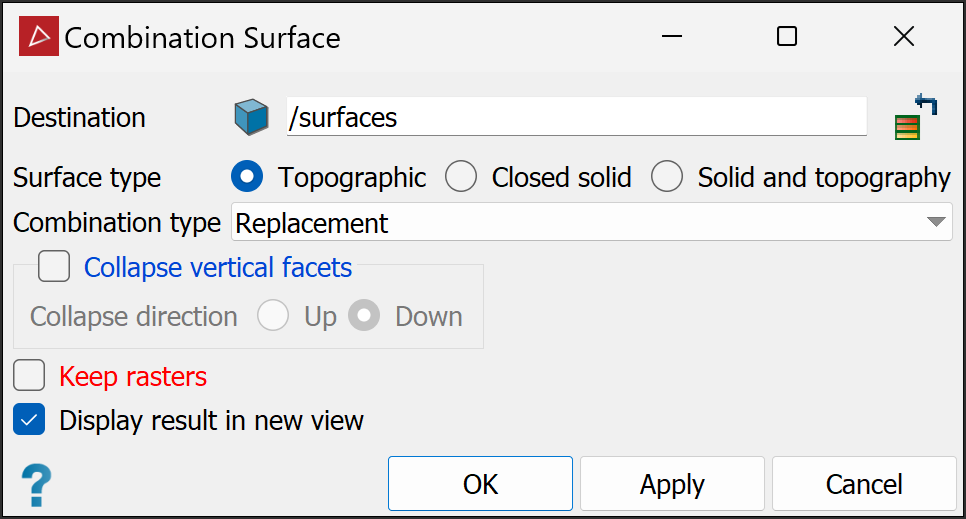
Task: Minimize the Combination Surface dialog
Action: 672,36
